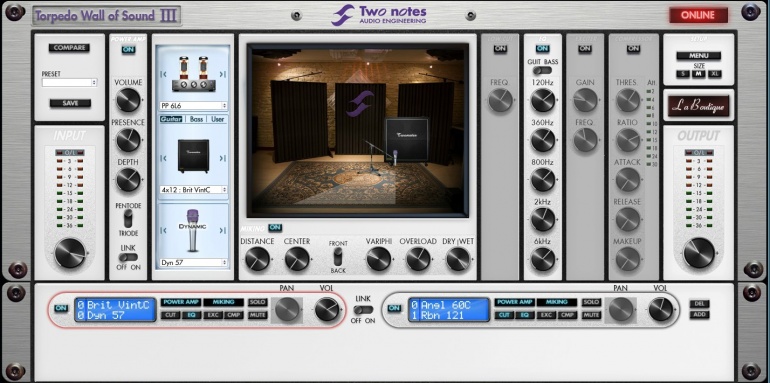770x383 pixels.
Task: Open the Dyn 57 microphone dropdown
Action: coord(193,263)
